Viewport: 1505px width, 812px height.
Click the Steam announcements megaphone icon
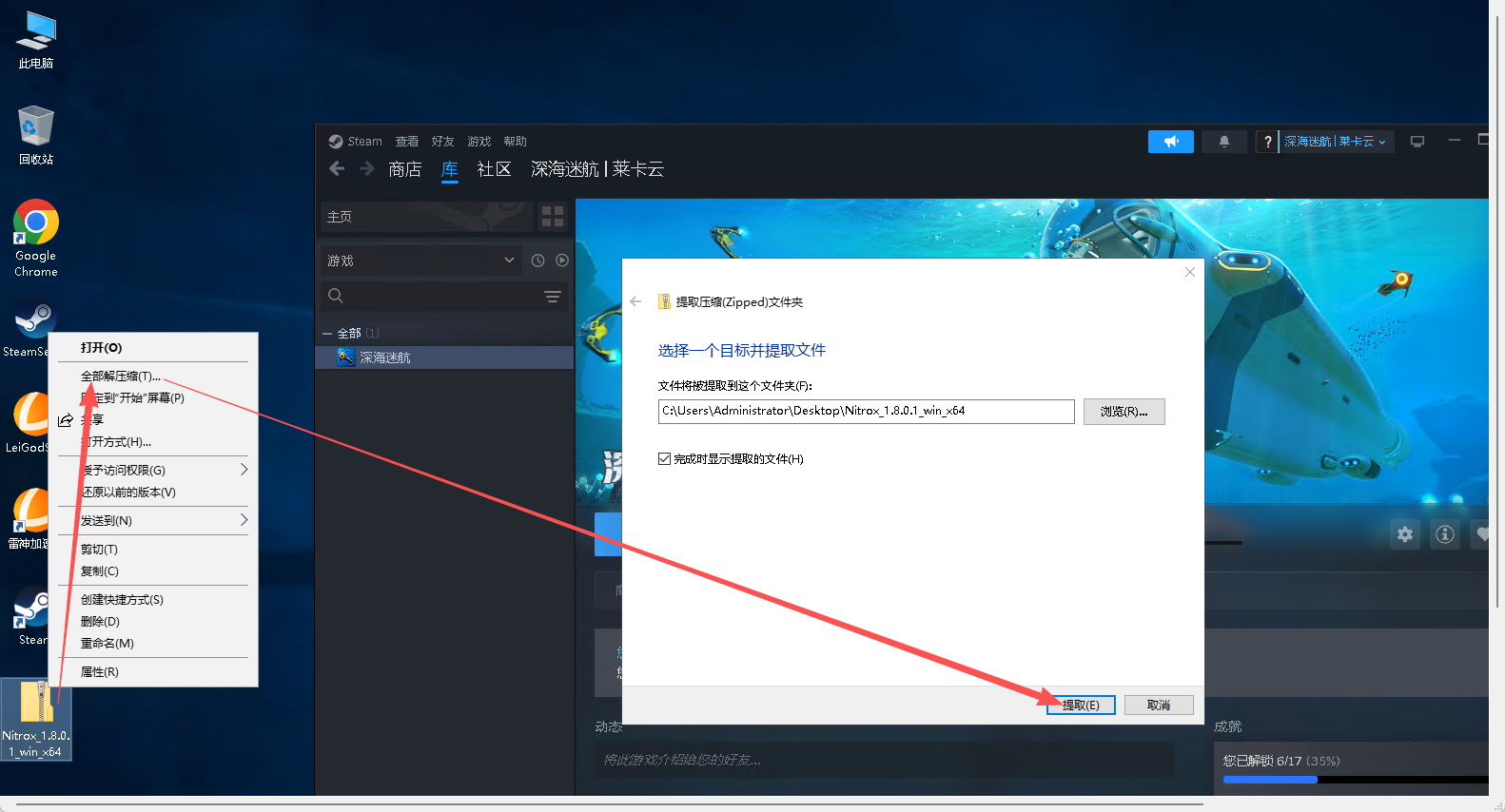[x=1170, y=142]
